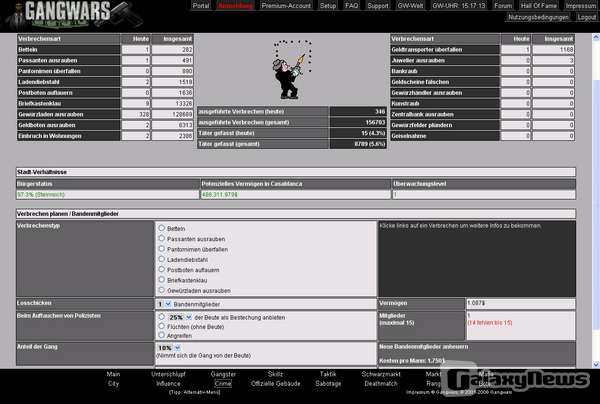Open the Nutzungsbedingungen link

[538, 17]
